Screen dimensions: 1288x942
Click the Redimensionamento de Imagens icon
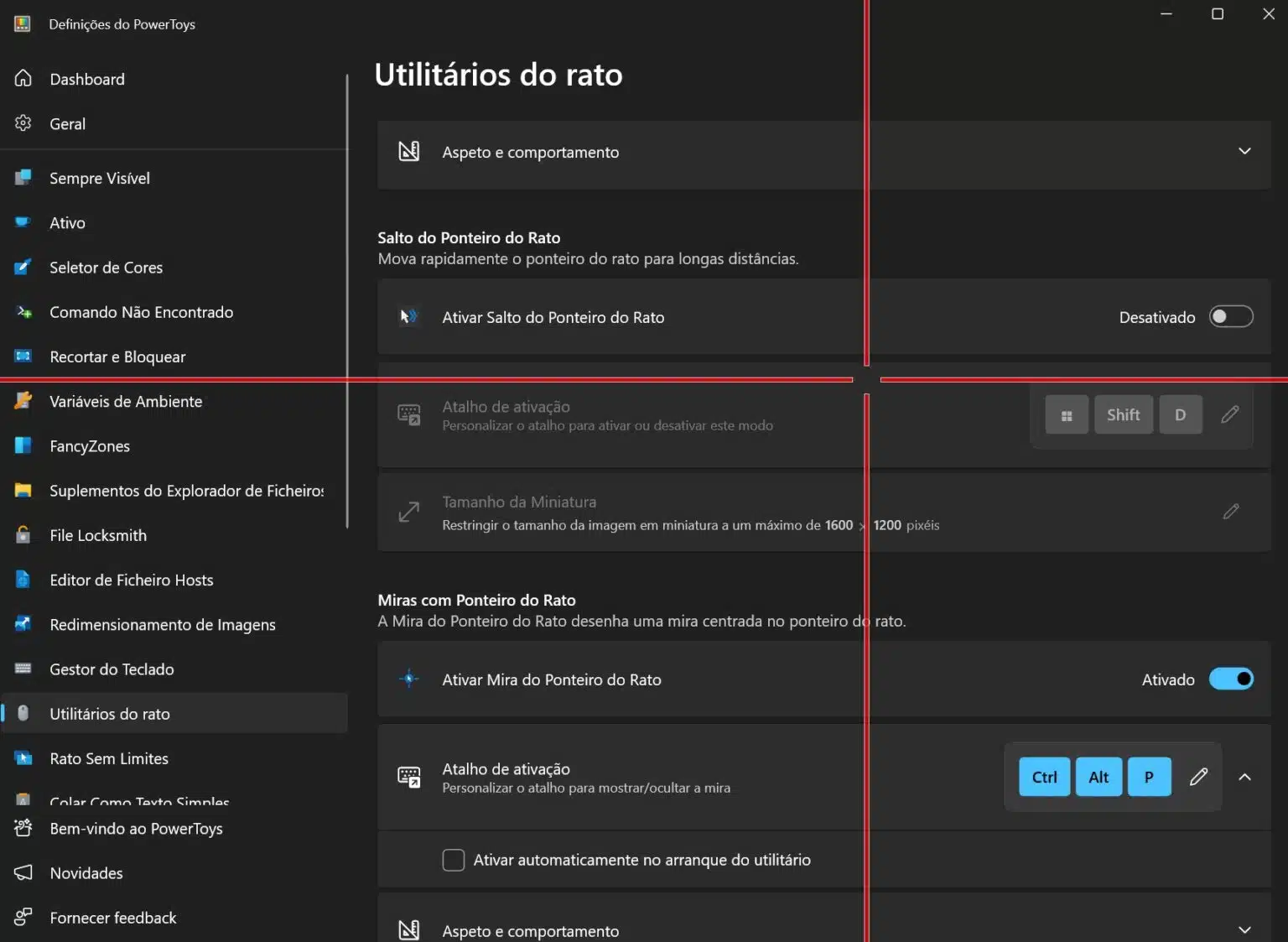point(23,624)
